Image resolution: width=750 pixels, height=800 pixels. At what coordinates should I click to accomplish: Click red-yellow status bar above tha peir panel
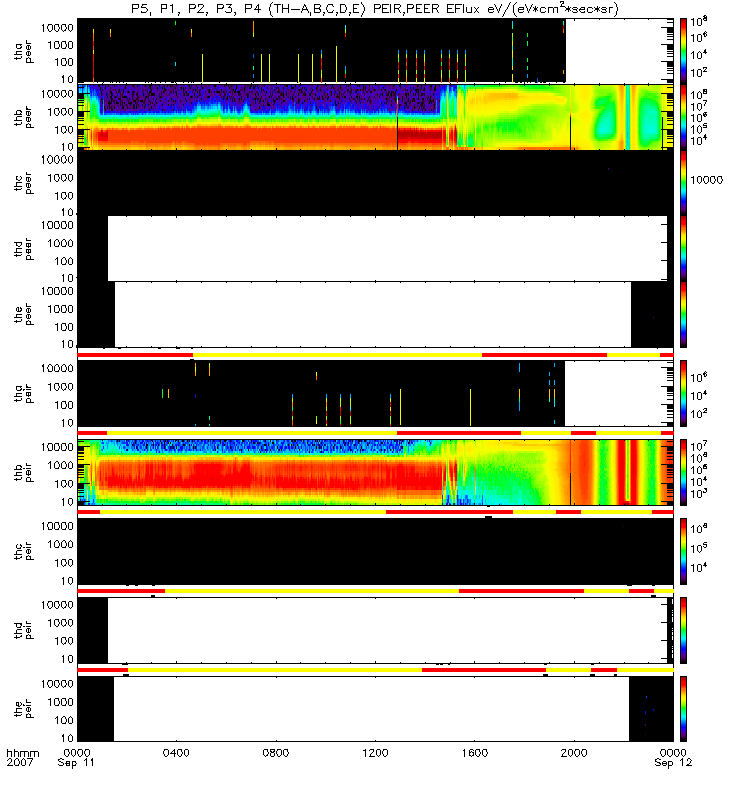375,355
